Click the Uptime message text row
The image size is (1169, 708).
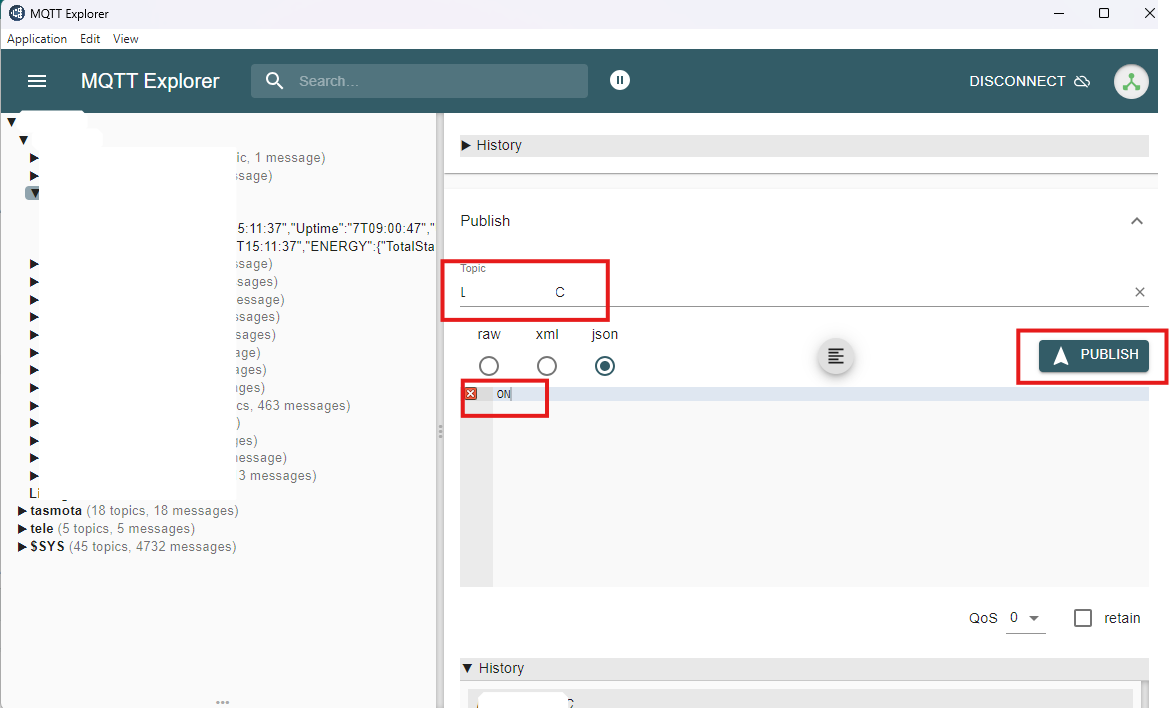tap(335, 228)
